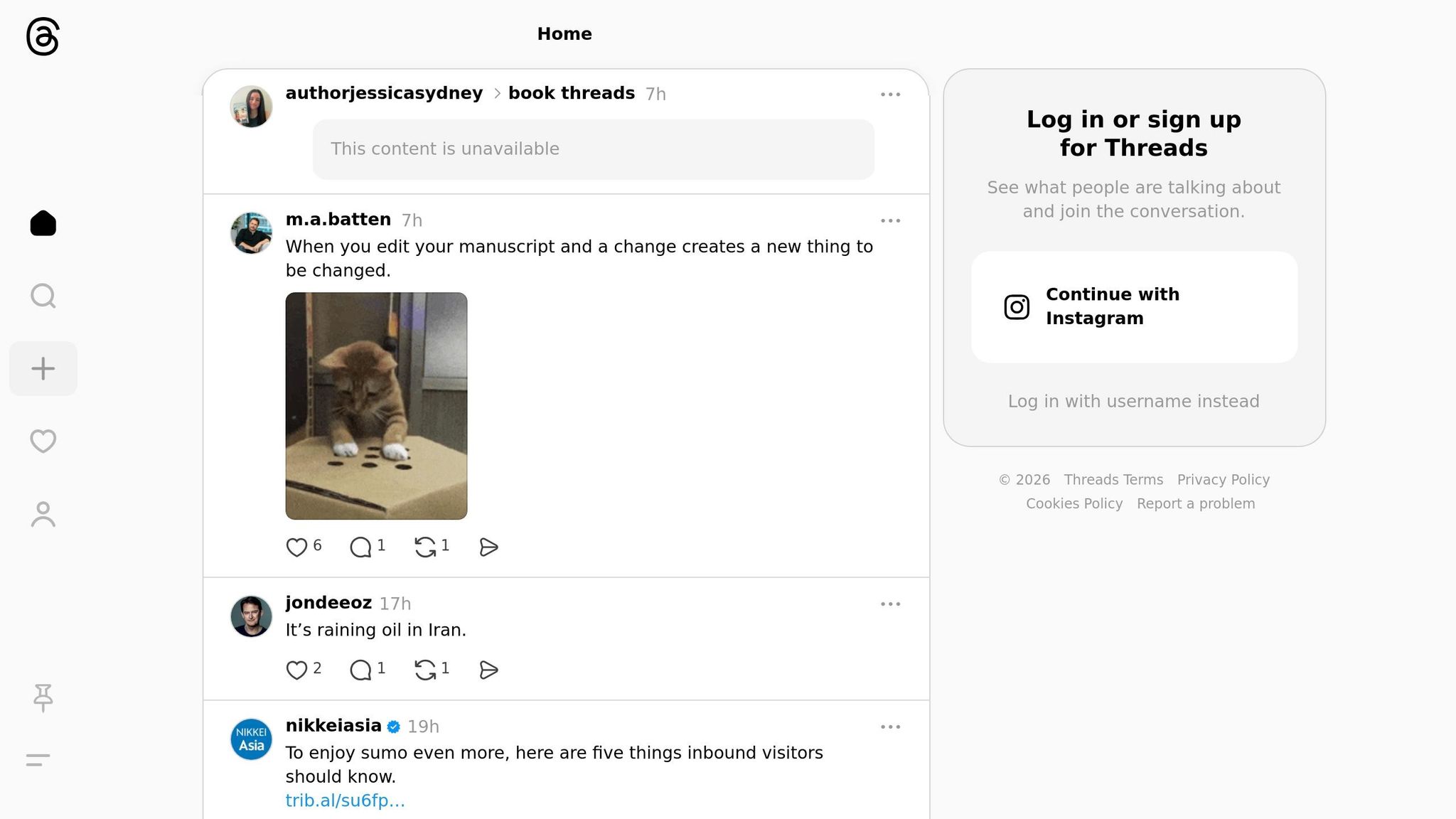Open more options for nikkeiasia's post
Viewport: 1456px width, 819px height.
[x=890, y=727]
